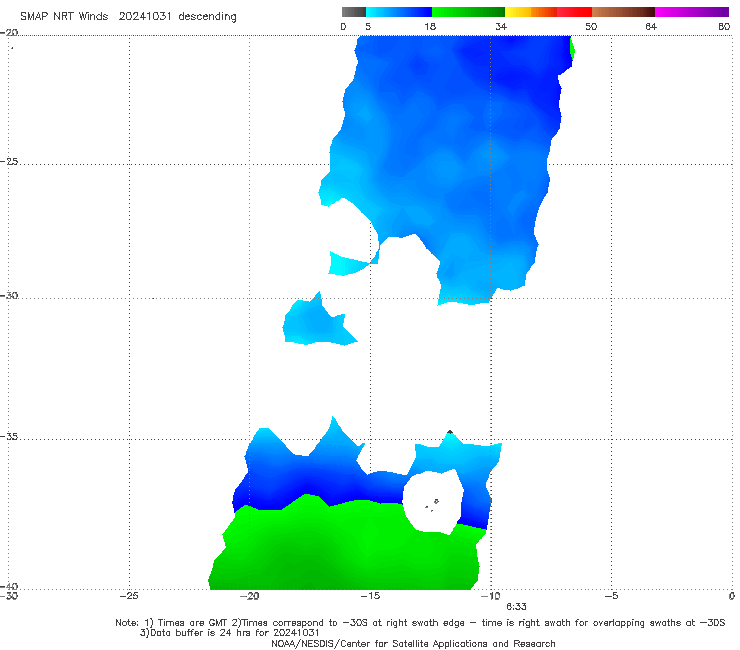Click the longitude '0' axis label

[731, 596]
